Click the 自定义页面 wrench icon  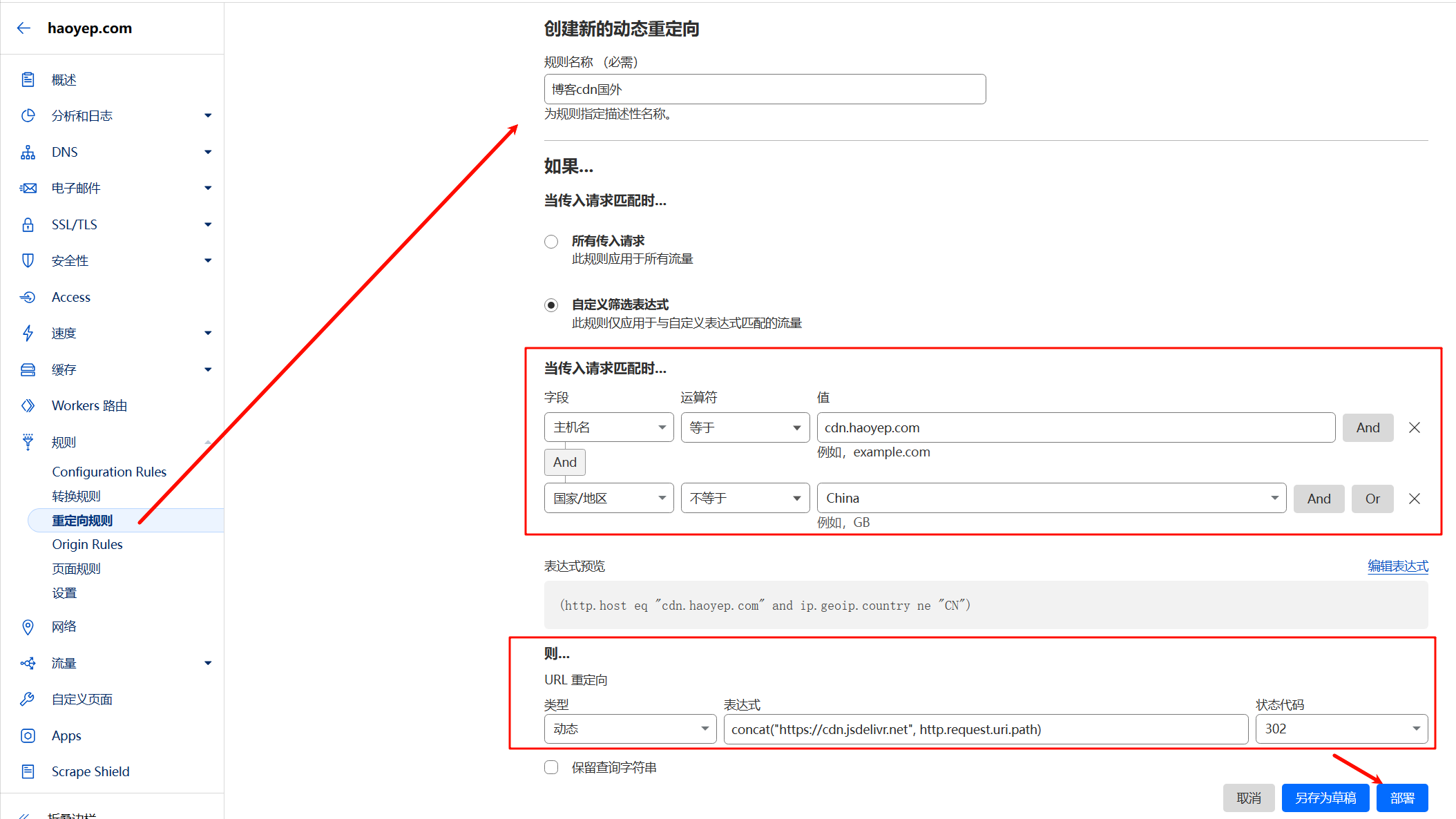click(28, 699)
